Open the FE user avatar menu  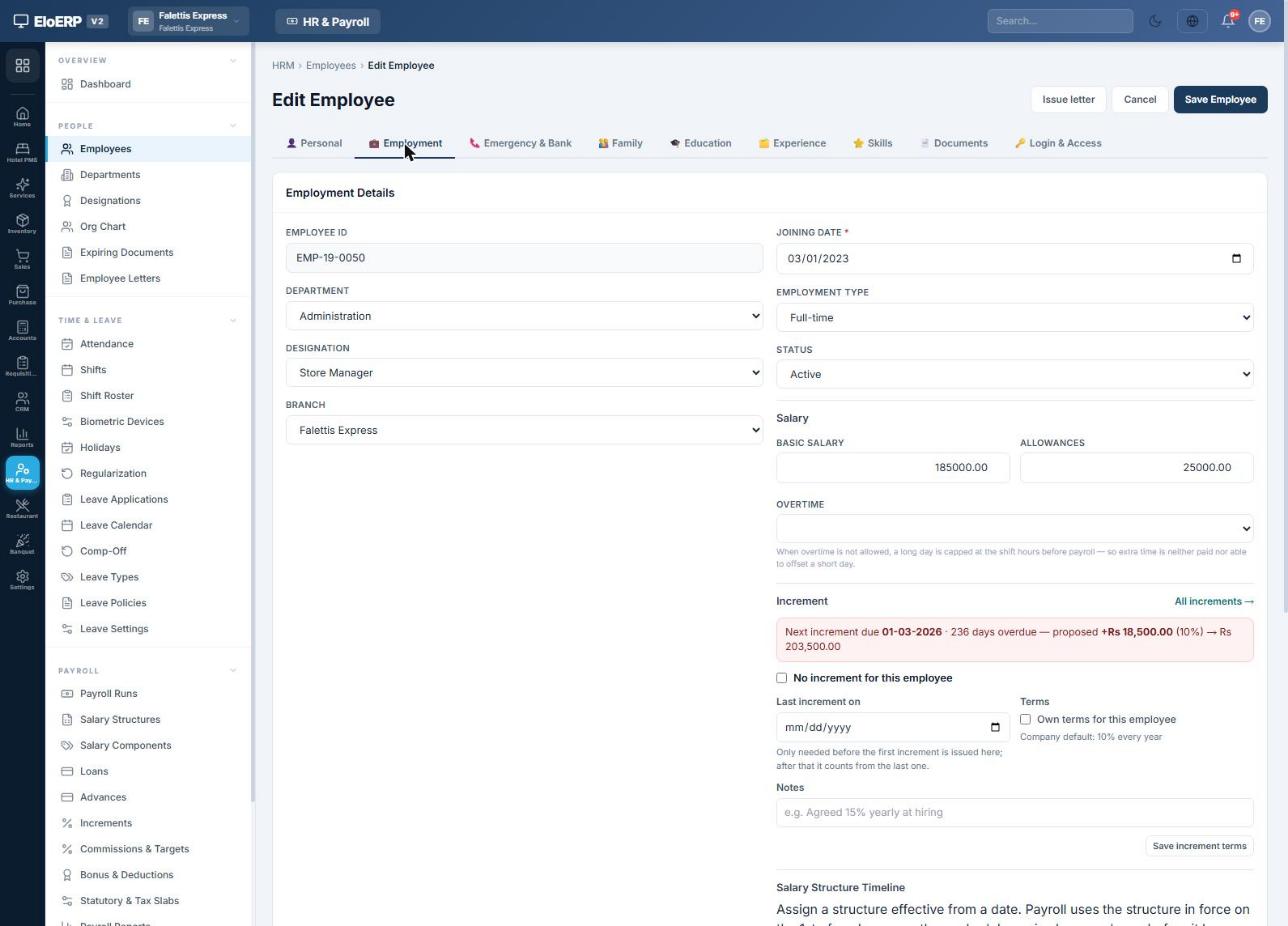point(1259,21)
